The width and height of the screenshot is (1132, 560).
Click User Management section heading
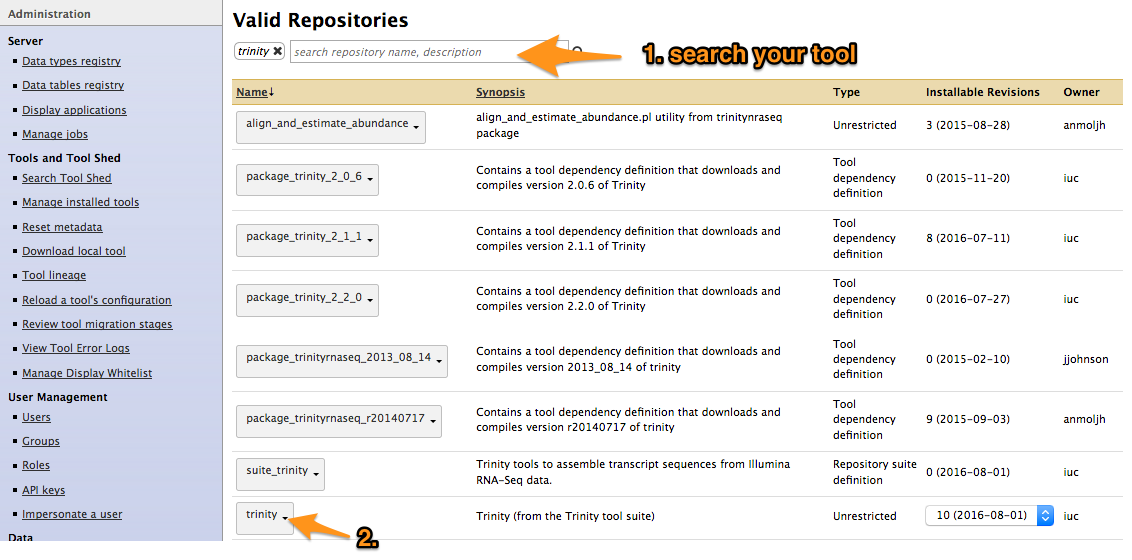pyautogui.click(x=58, y=397)
